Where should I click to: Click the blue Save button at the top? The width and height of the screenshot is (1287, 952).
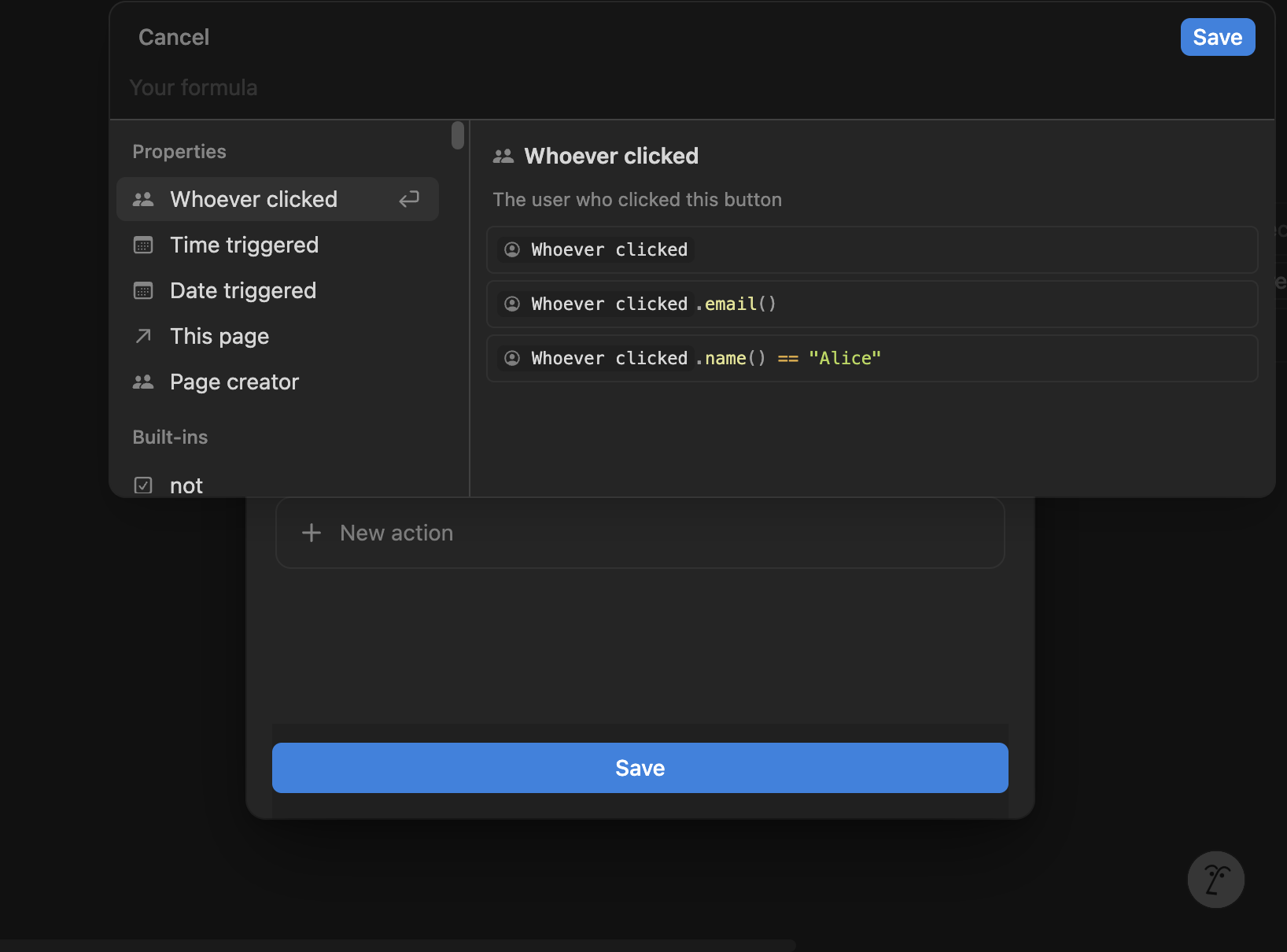[1217, 36]
